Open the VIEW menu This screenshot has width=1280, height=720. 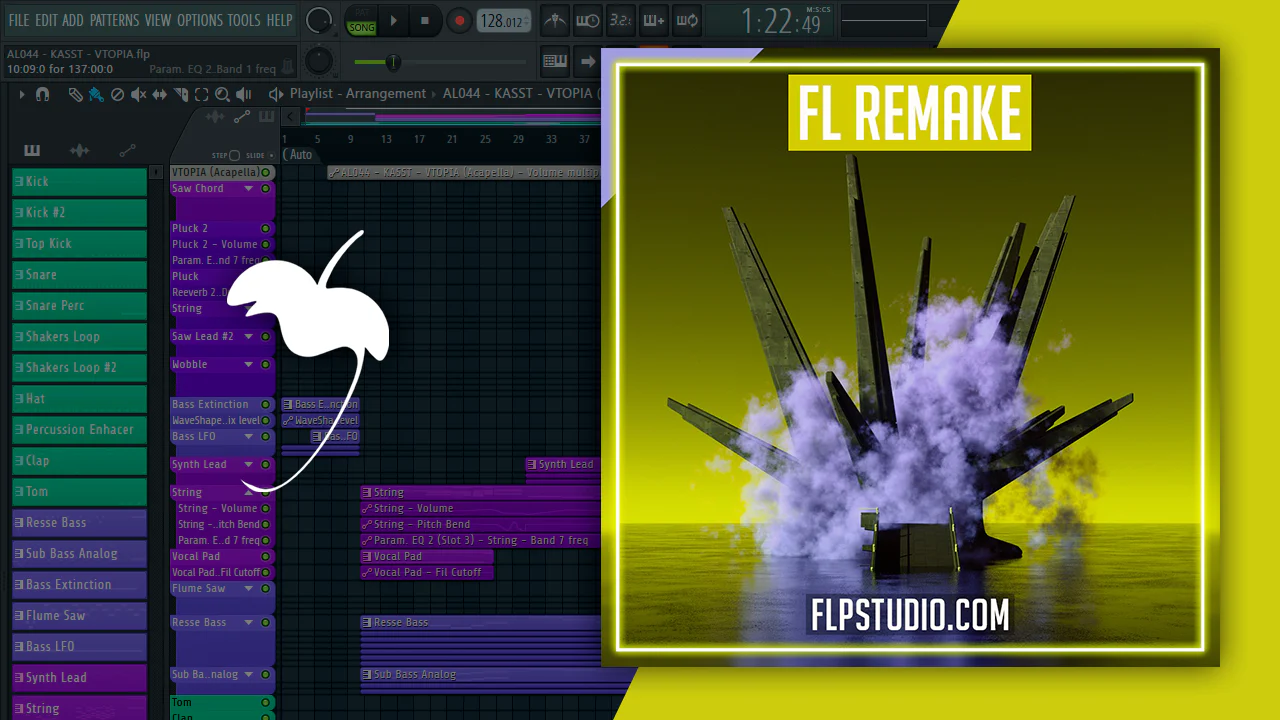[x=158, y=20]
